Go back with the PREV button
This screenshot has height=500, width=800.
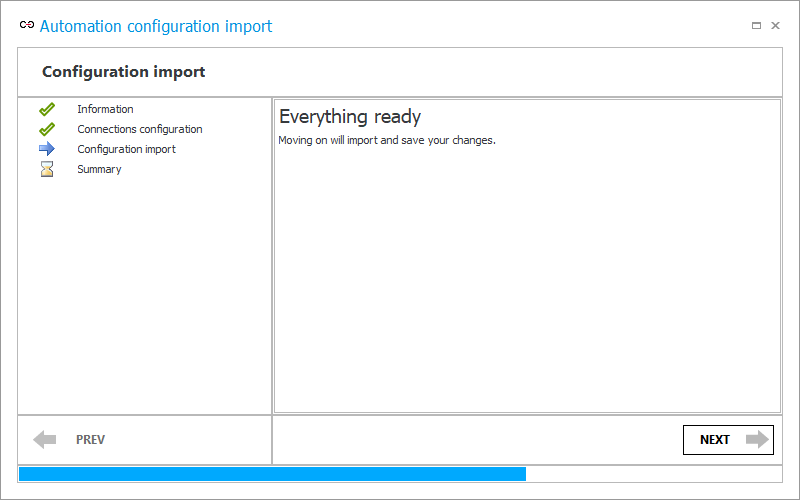[69, 439]
